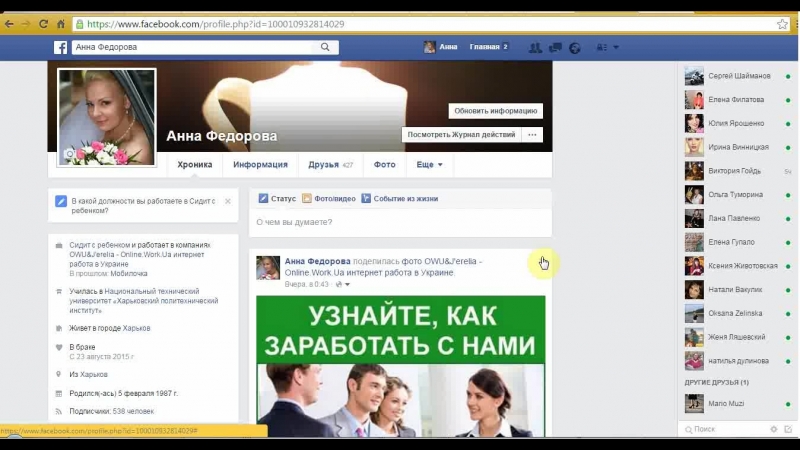Expand the account settings dropdown arrow
800x450 pixels.
[x=616, y=47]
